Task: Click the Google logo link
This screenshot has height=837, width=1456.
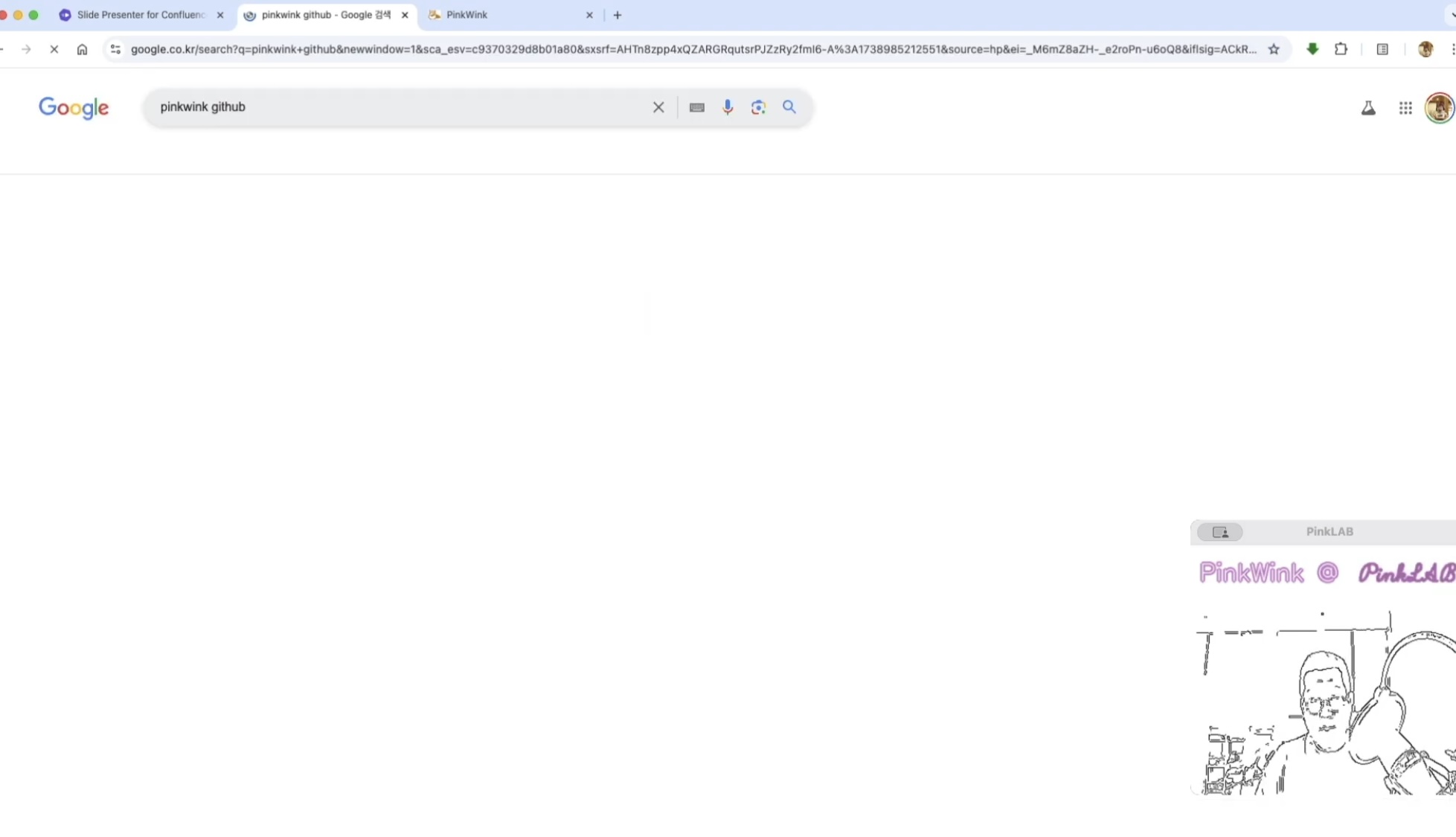Action: tap(74, 108)
